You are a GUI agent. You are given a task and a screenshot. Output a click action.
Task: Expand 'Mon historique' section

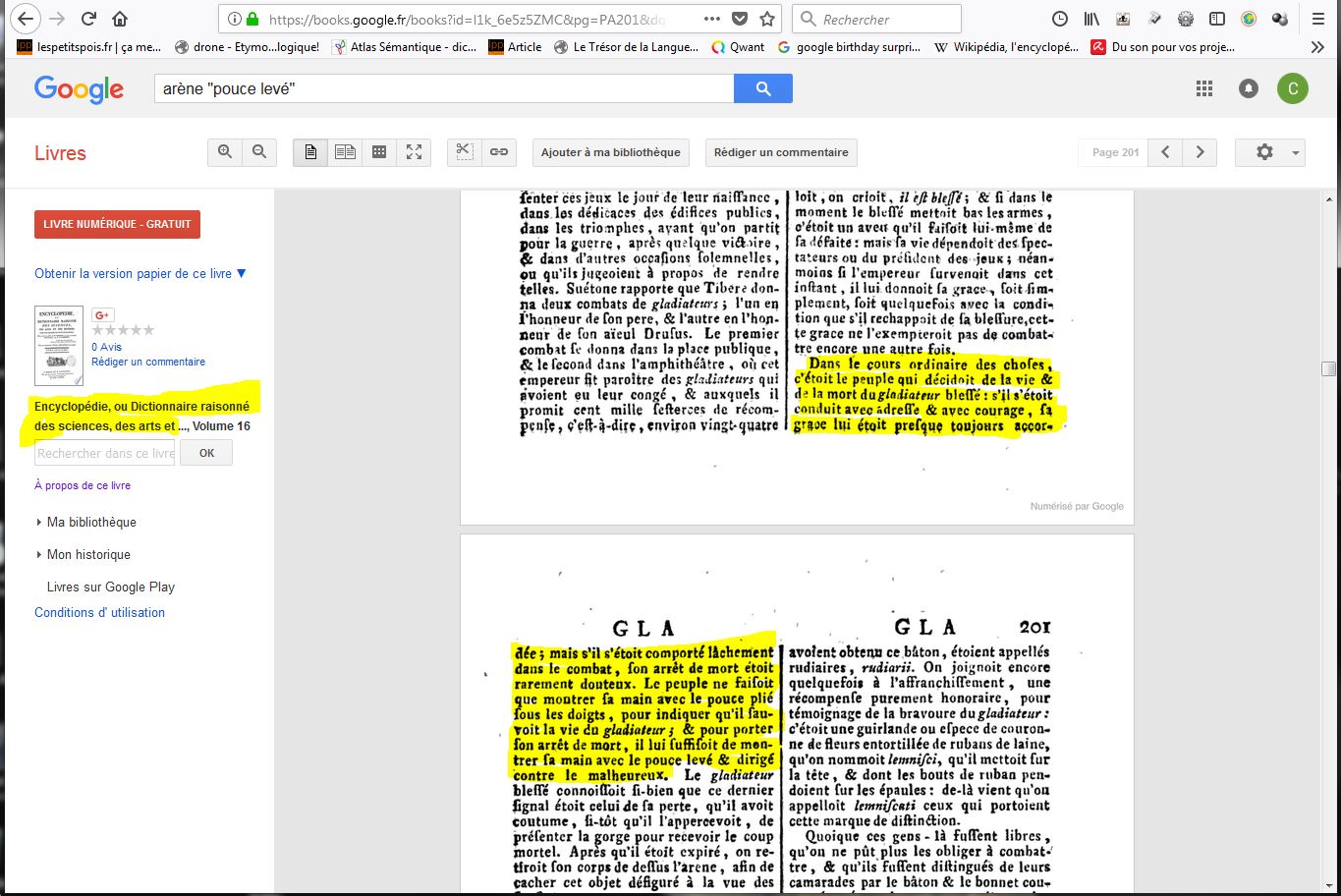point(39,555)
